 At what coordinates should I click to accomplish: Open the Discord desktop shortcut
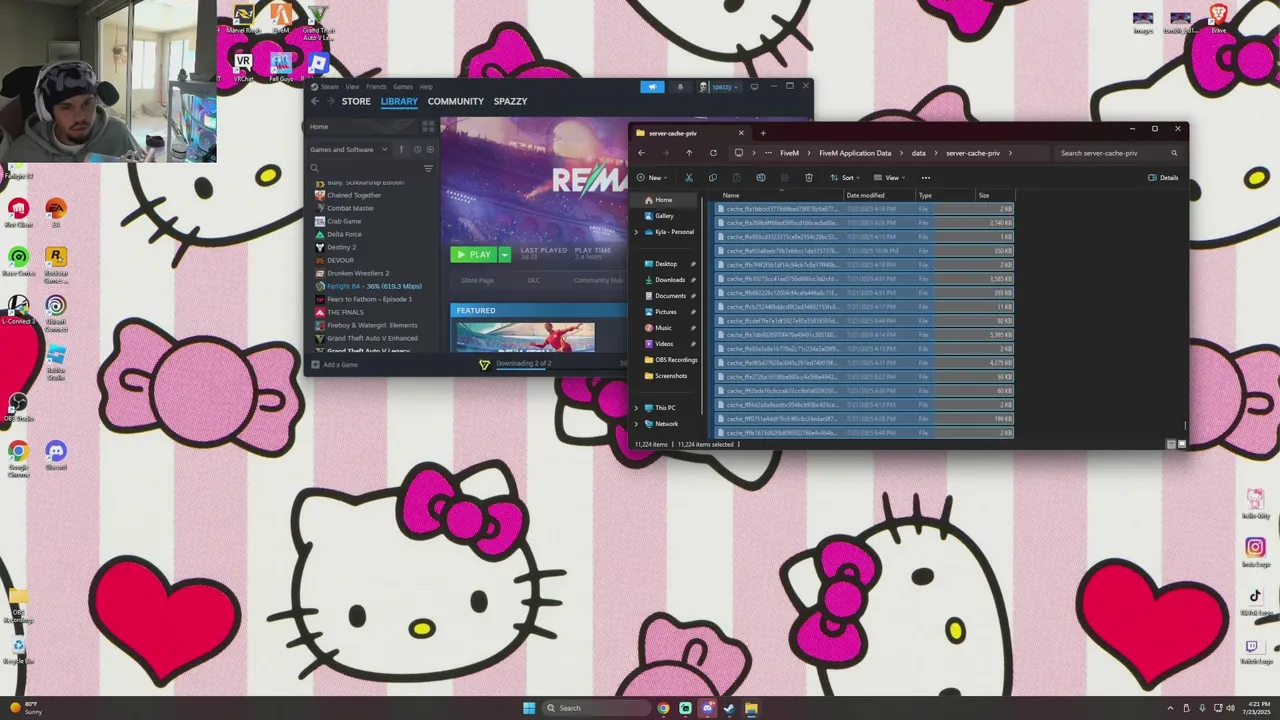click(x=56, y=456)
